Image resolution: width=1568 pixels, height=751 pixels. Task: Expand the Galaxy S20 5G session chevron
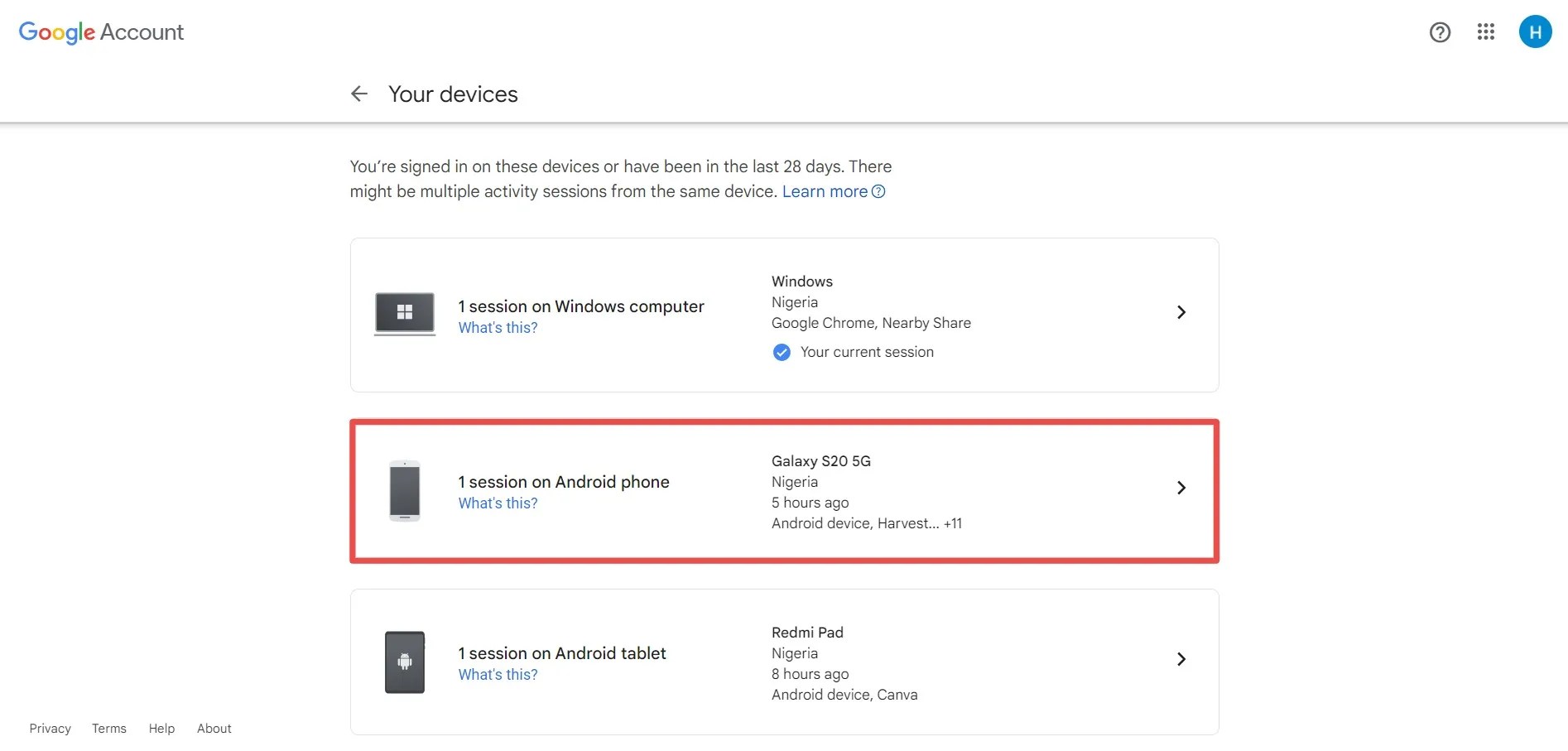pyautogui.click(x=1181, y=488)
